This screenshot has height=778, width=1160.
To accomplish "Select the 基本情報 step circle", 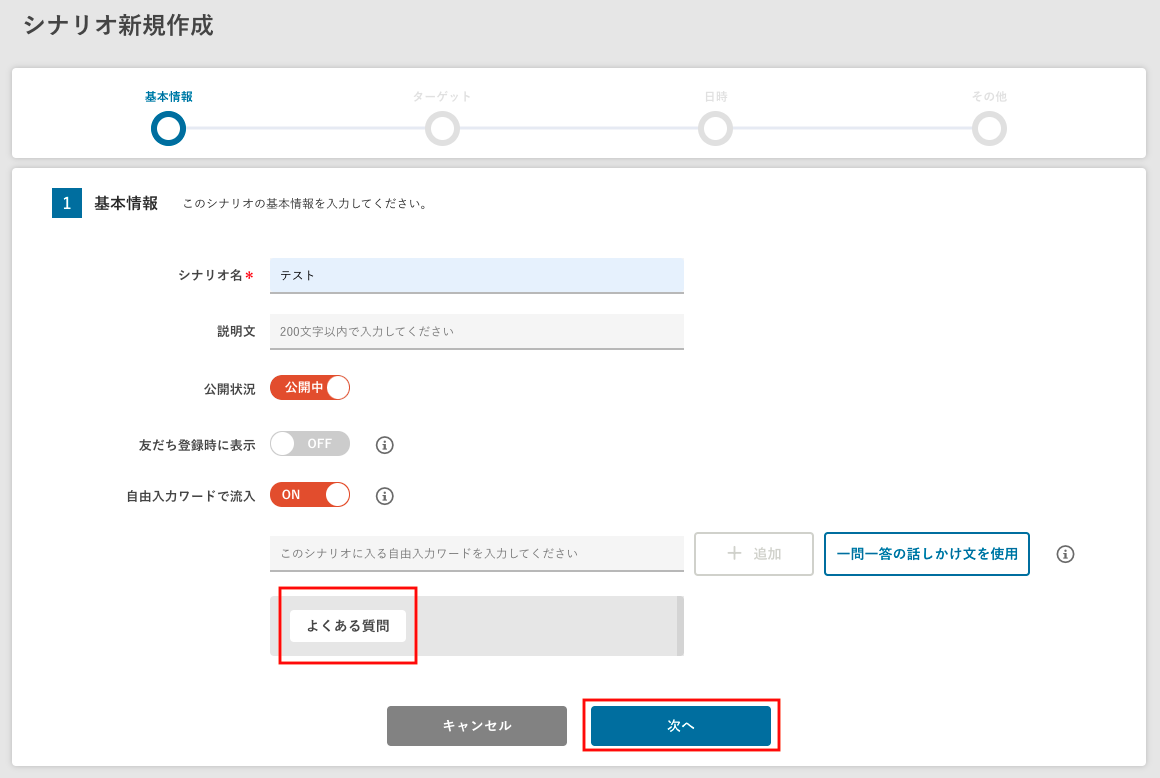I will tap(168, 128).
